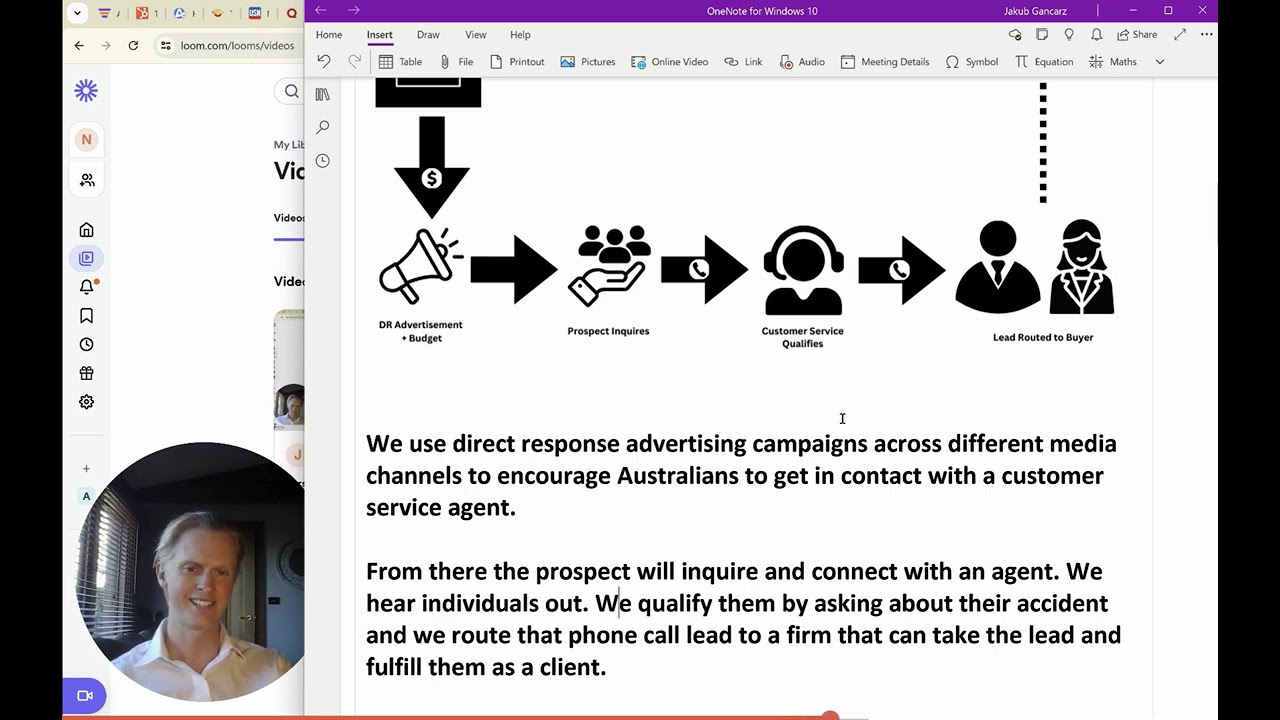Check the OneNote sync status cloud icon
Image resolution: width=1280 pixels, height=720 pixels.
pyautogui.click(x=1015, y=34)
